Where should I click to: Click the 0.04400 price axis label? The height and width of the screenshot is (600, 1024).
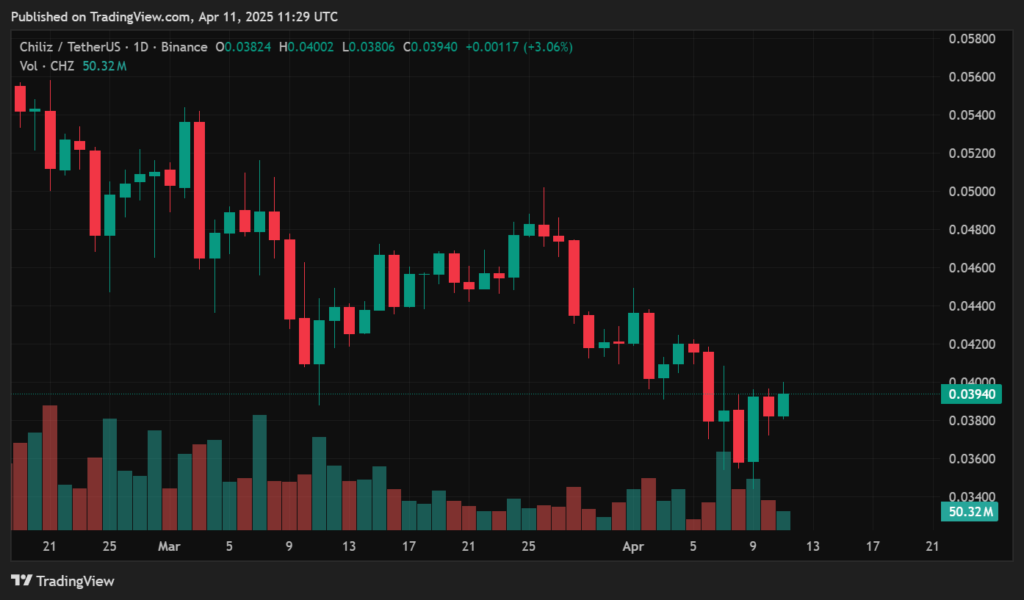click(970, 306)
